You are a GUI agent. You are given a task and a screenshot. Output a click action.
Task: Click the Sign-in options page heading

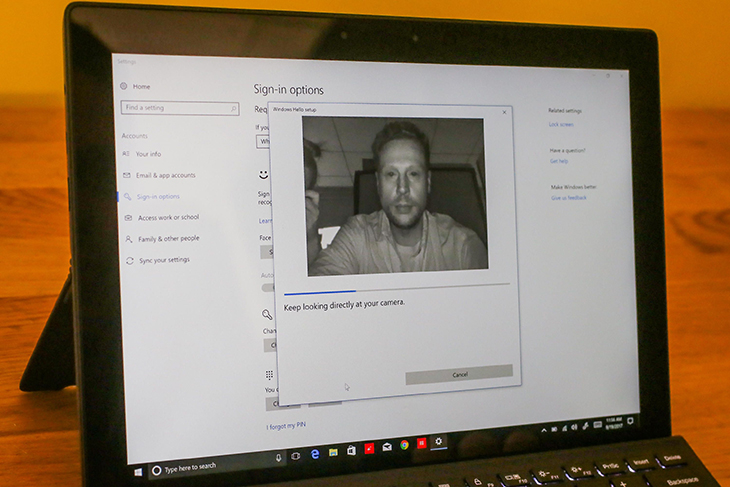[289, 89]
